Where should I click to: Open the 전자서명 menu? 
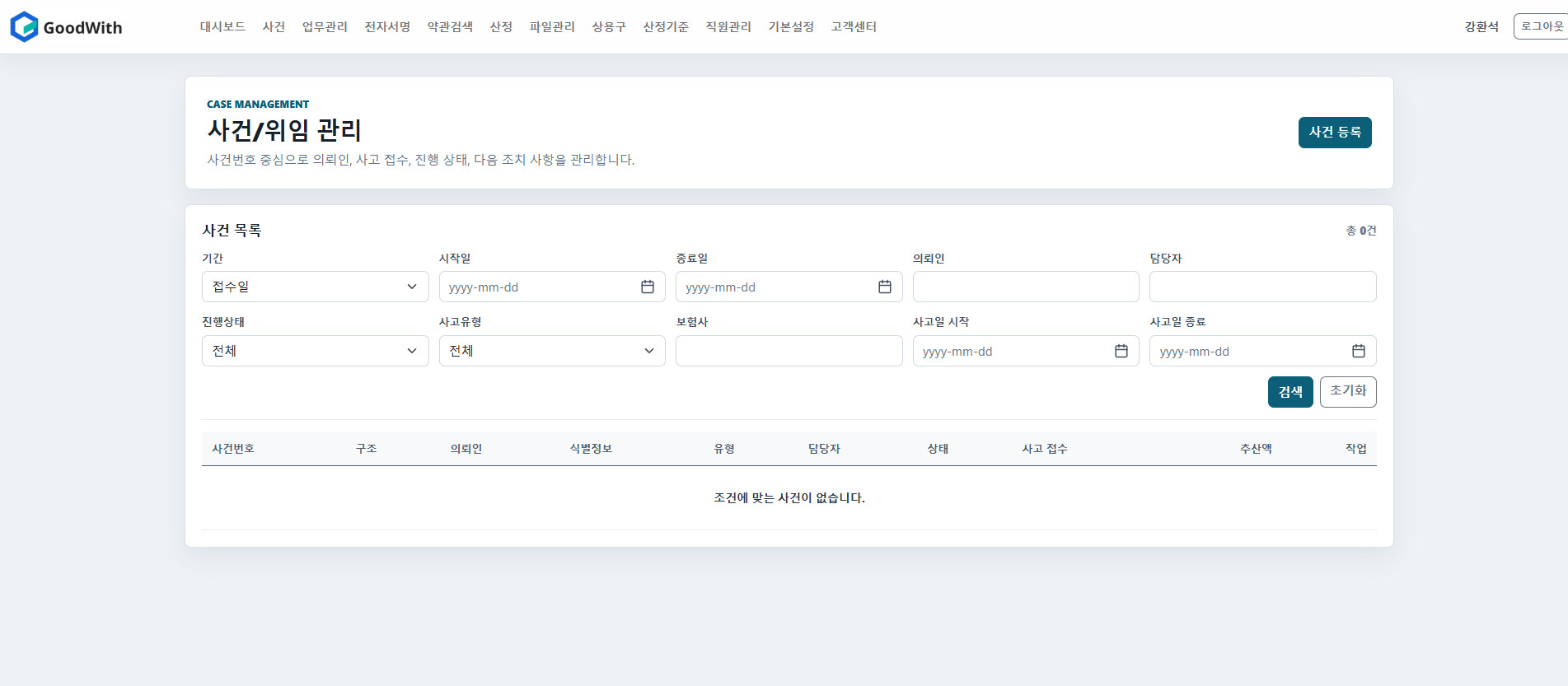pyautogui.click(x=387, y=27)
